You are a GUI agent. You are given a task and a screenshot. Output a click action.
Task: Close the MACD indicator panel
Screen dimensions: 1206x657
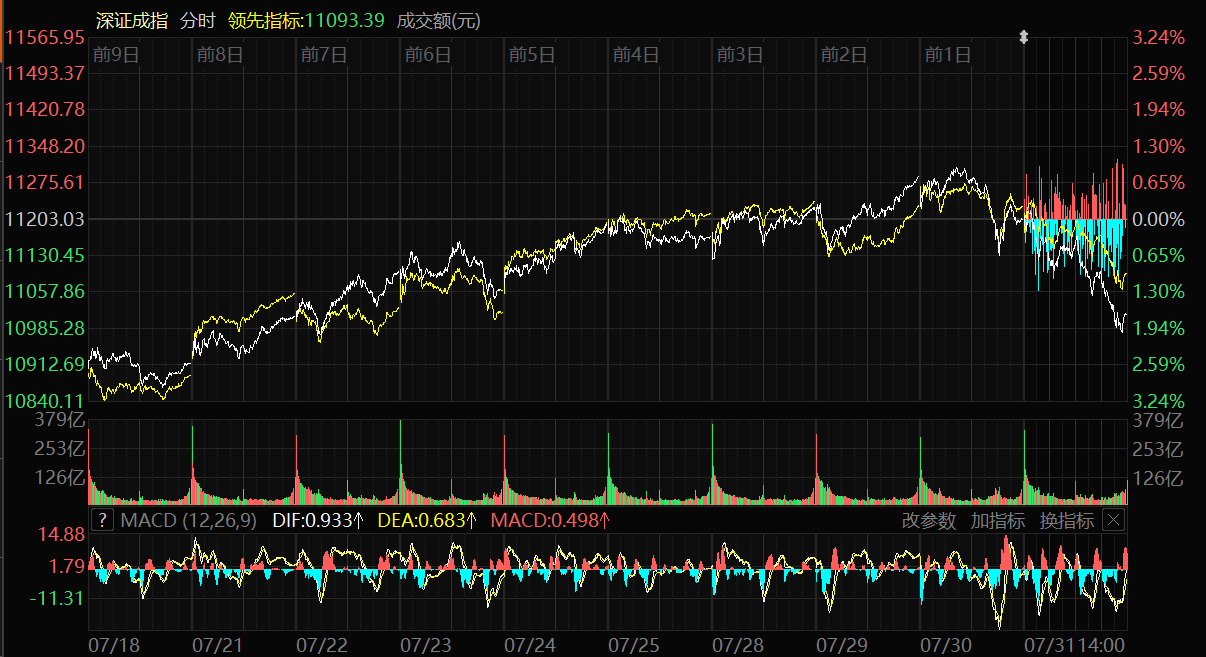1113,520
